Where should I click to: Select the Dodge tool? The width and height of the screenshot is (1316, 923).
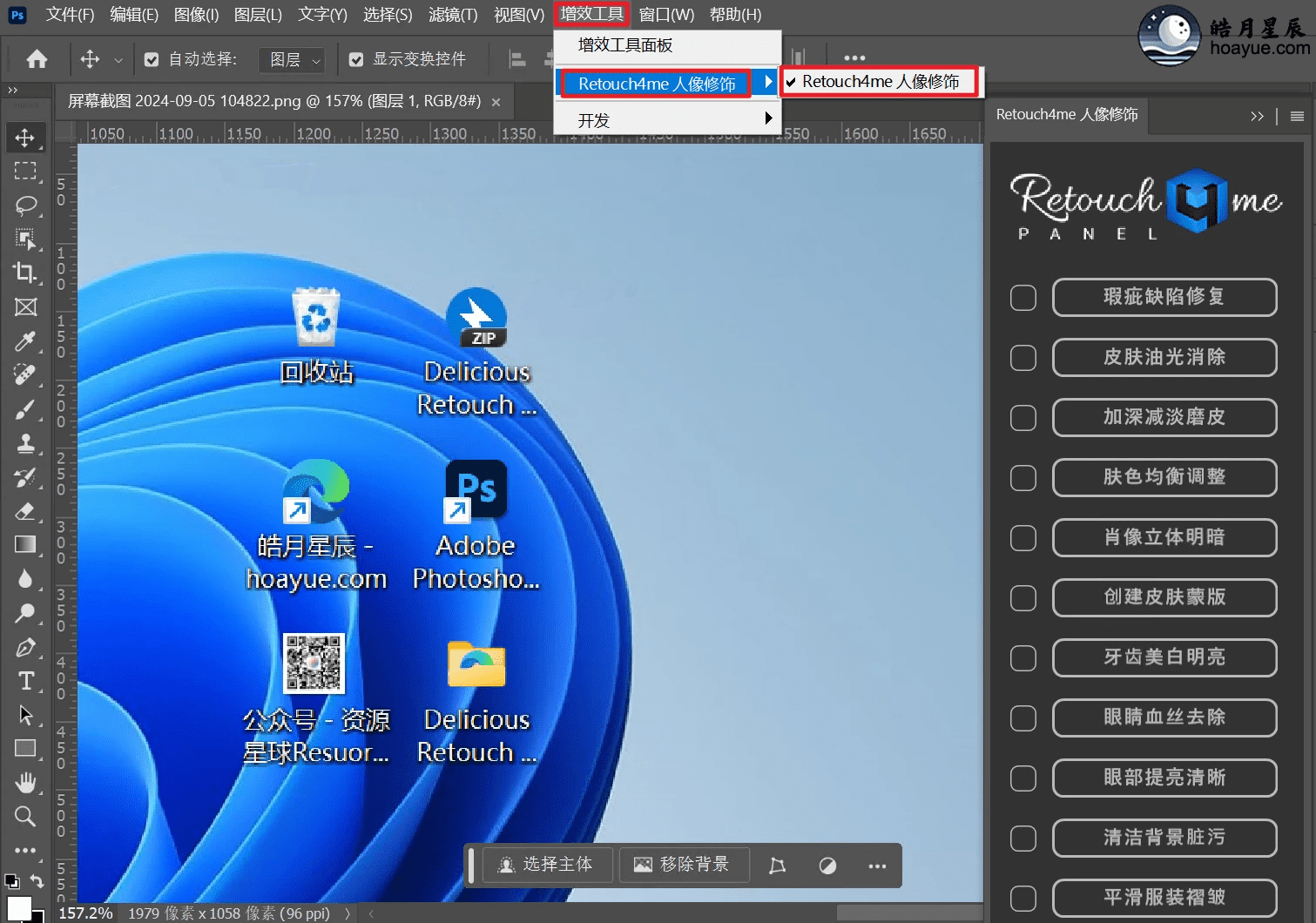pos(25,613)
